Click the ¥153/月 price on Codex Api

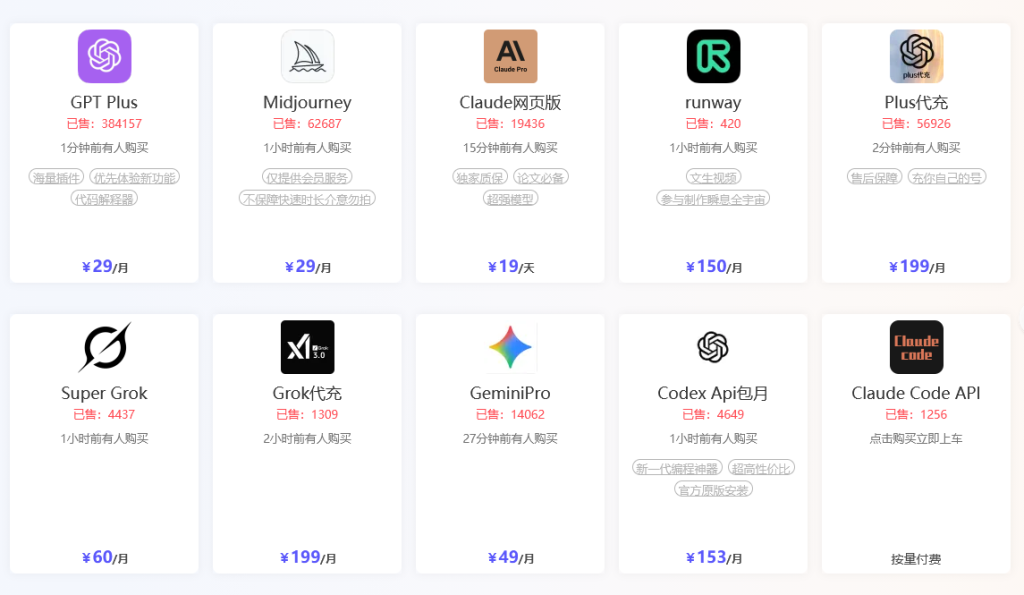[713, 557]
